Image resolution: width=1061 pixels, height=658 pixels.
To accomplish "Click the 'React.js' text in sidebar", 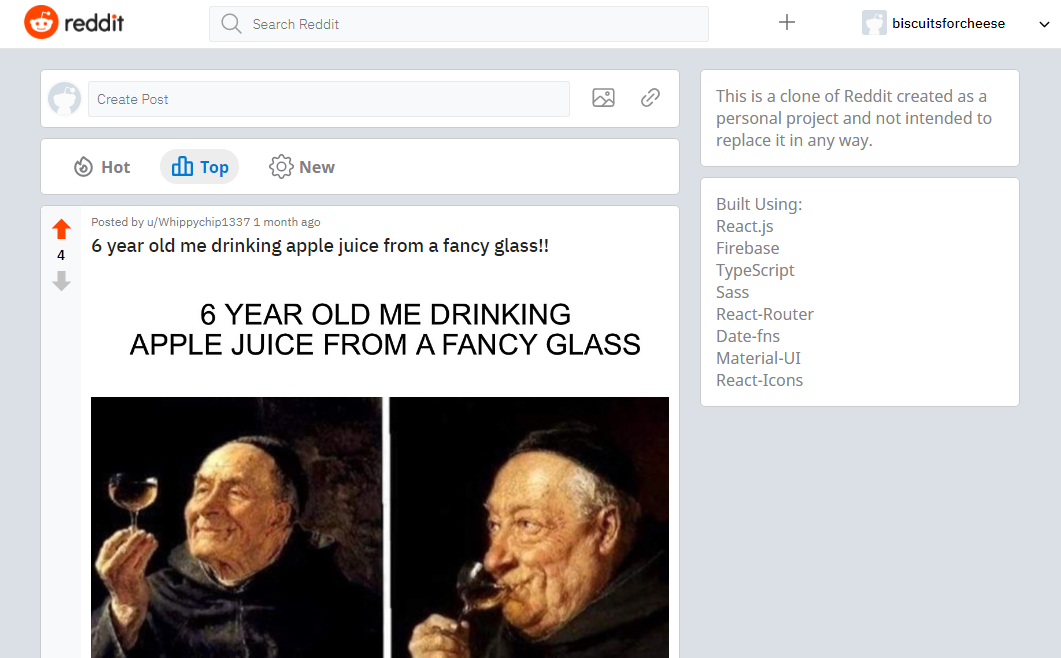I will coord(744,226).
